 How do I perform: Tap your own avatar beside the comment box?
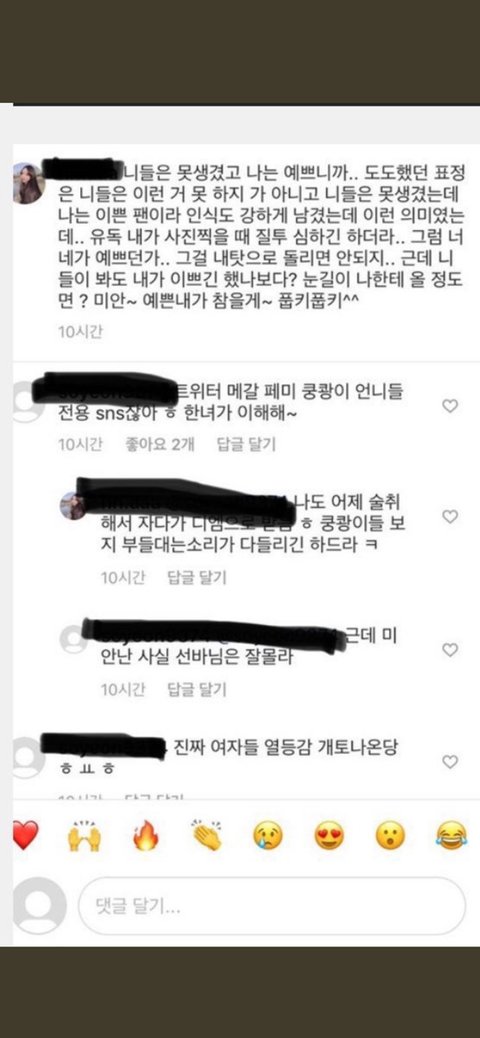(40, 906)
